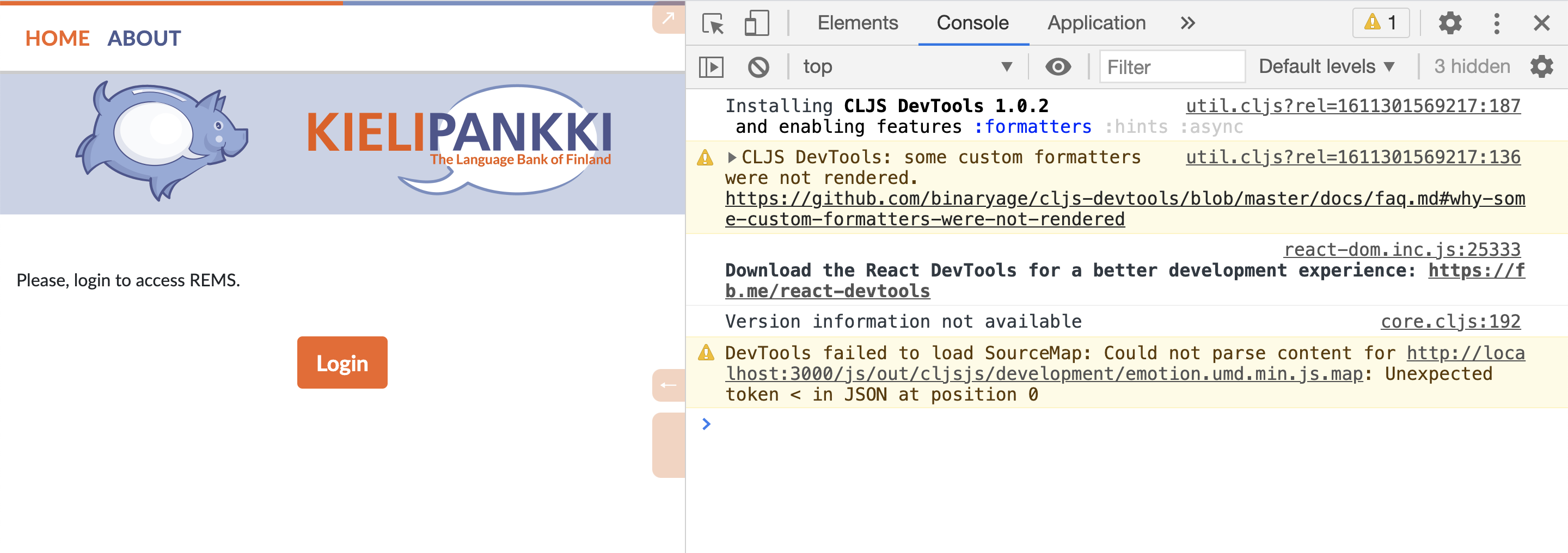Create a live expression with the eye icon
1568x553 pixels.
point(1059,67)
